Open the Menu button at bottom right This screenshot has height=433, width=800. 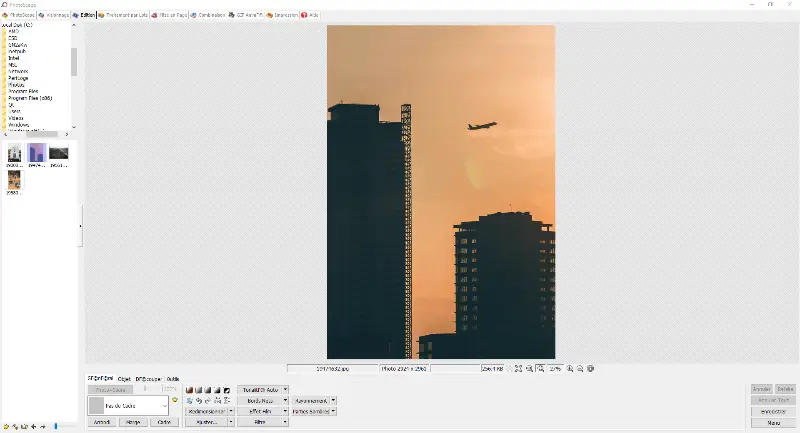[x=773, y=422]
